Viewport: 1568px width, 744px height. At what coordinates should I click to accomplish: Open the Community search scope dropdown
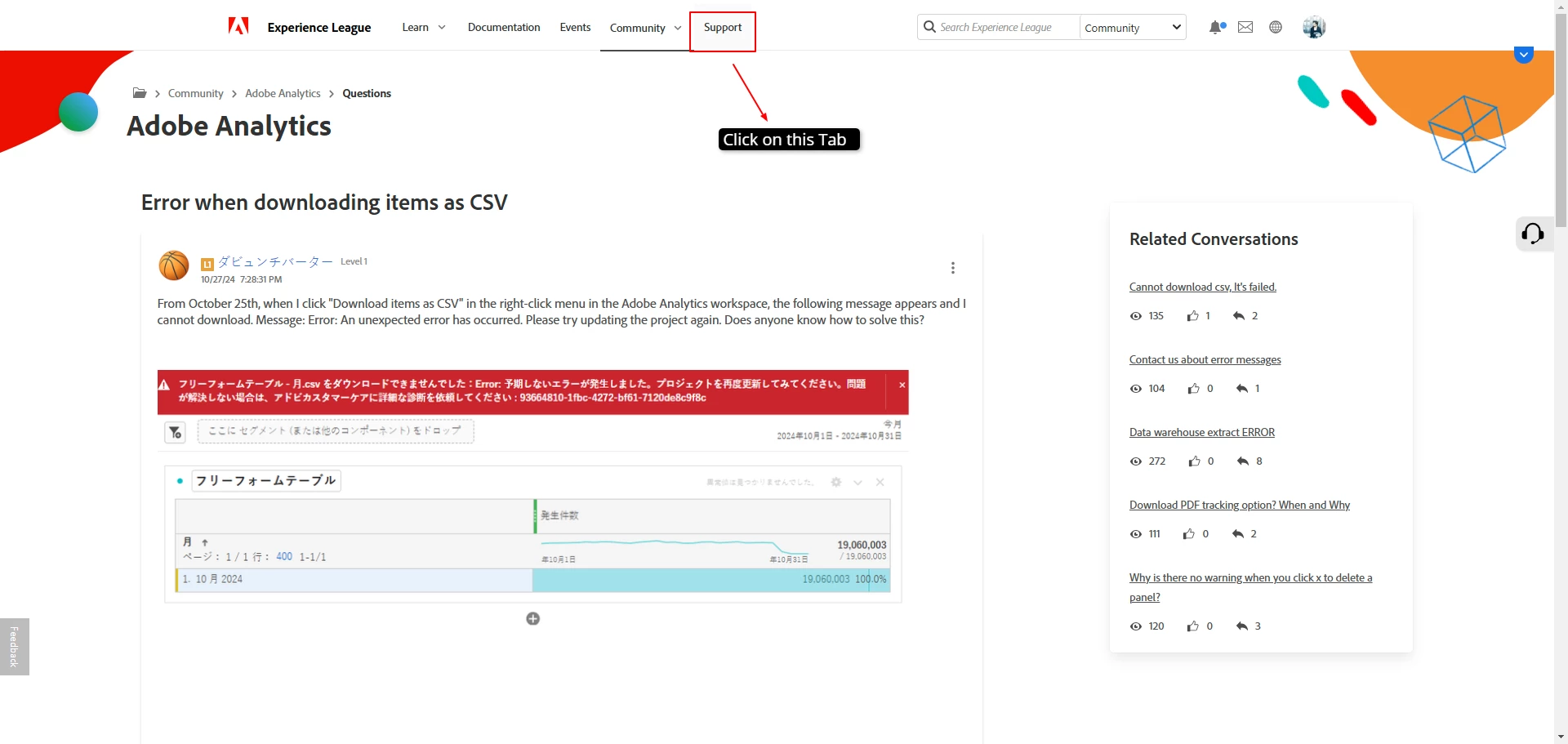pos(1133,27)
